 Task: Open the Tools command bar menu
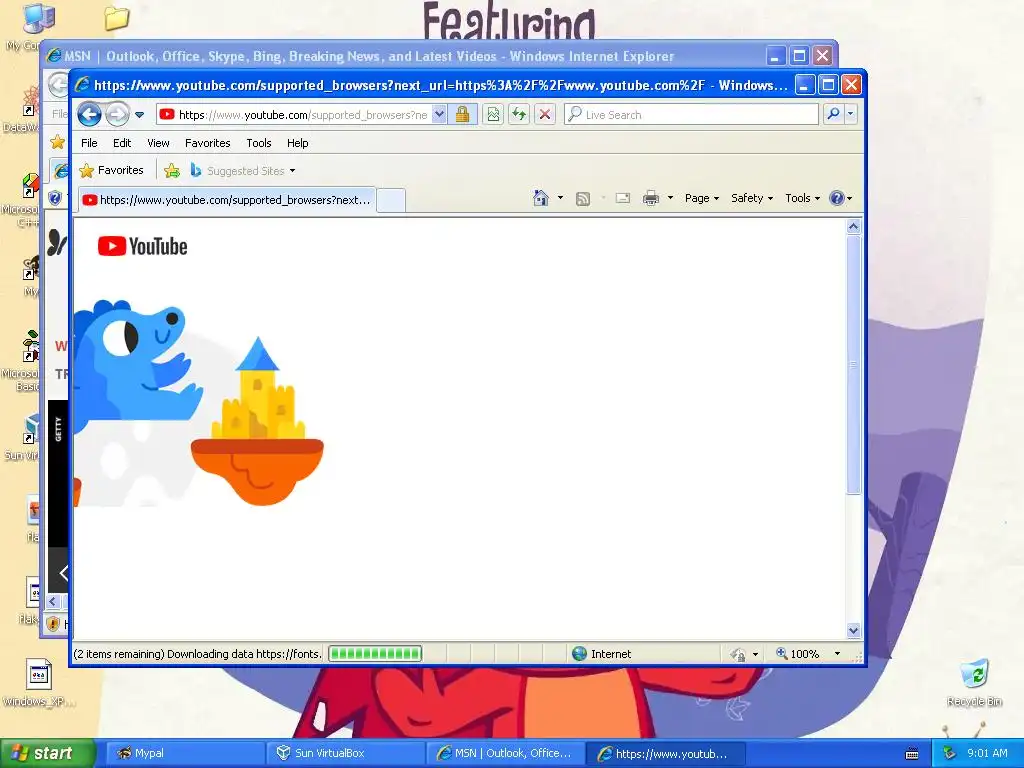coord(802,198)
